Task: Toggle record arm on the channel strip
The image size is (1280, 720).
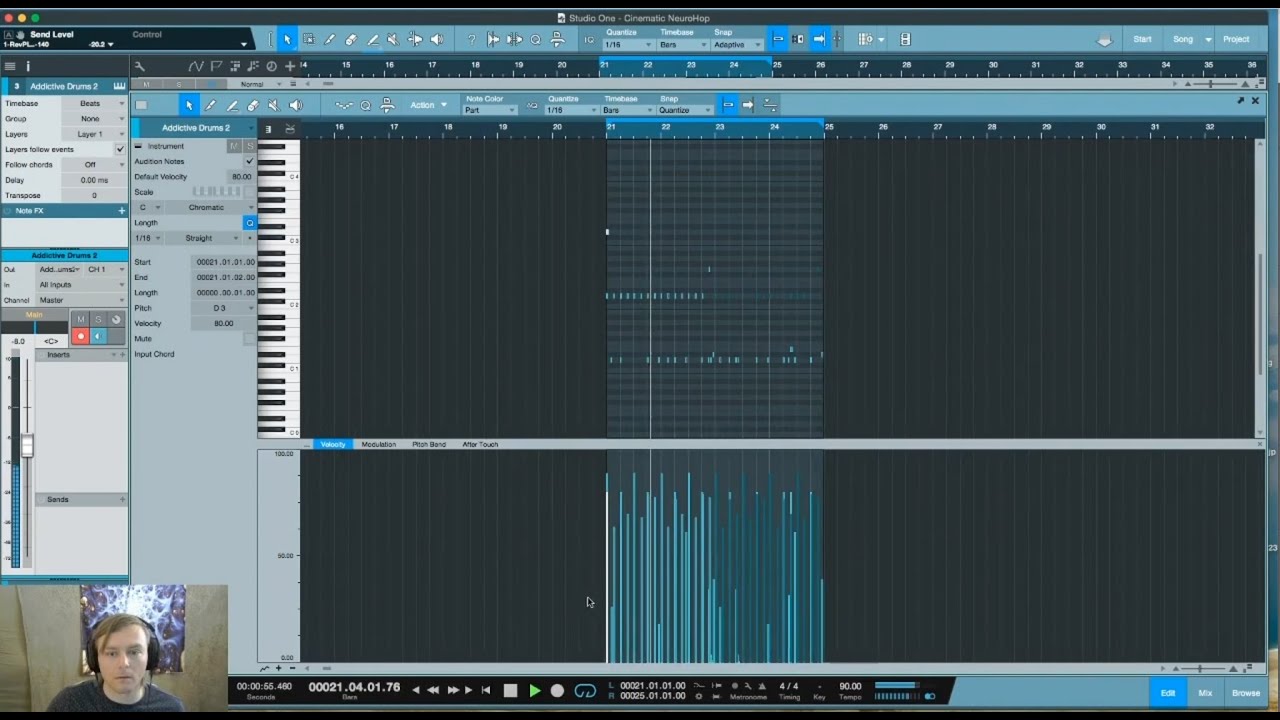Action: (81, 336)
